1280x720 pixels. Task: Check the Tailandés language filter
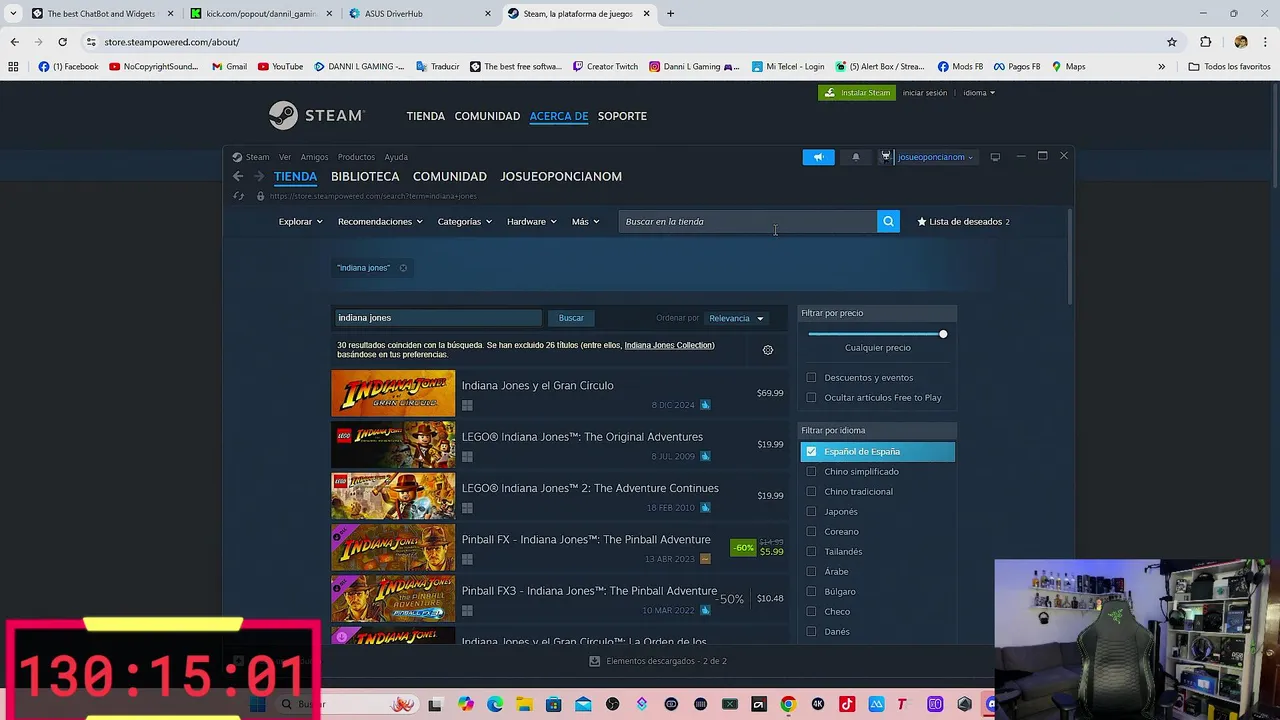point(811,552)
